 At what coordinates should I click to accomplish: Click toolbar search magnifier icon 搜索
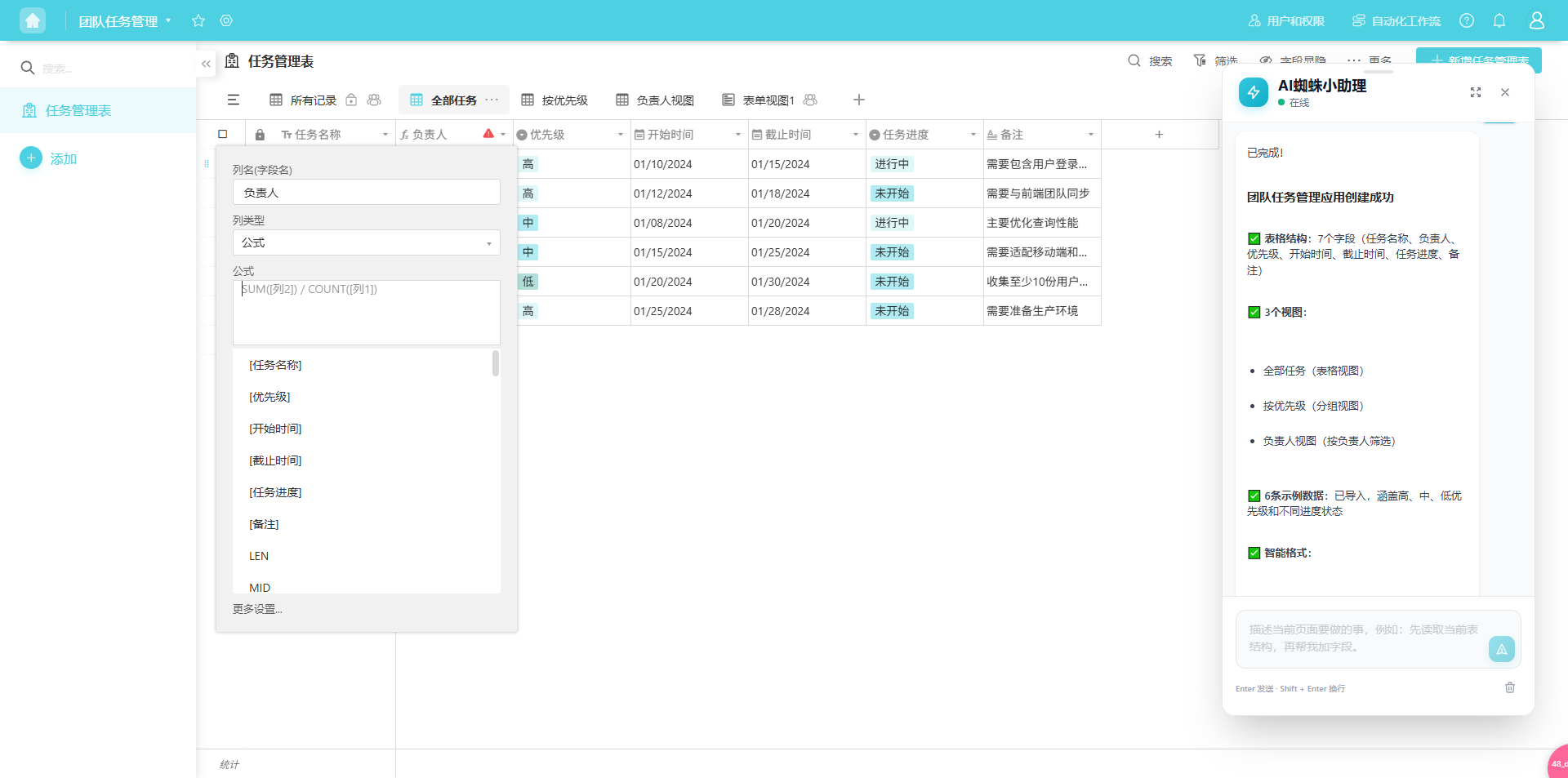click(x=1134, y=60)
